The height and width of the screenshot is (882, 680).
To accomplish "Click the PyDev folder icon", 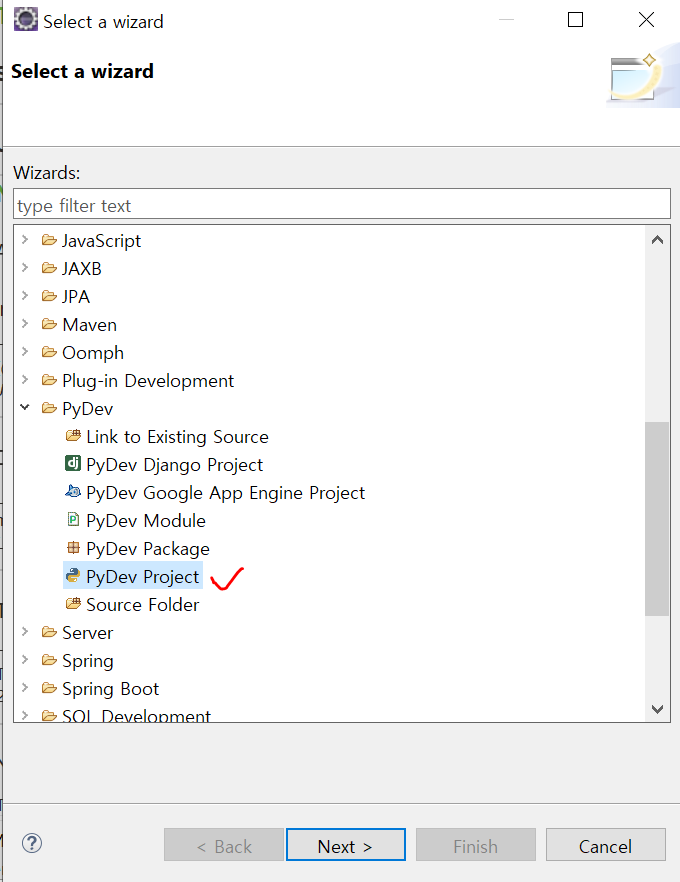I will click(49, 408).
